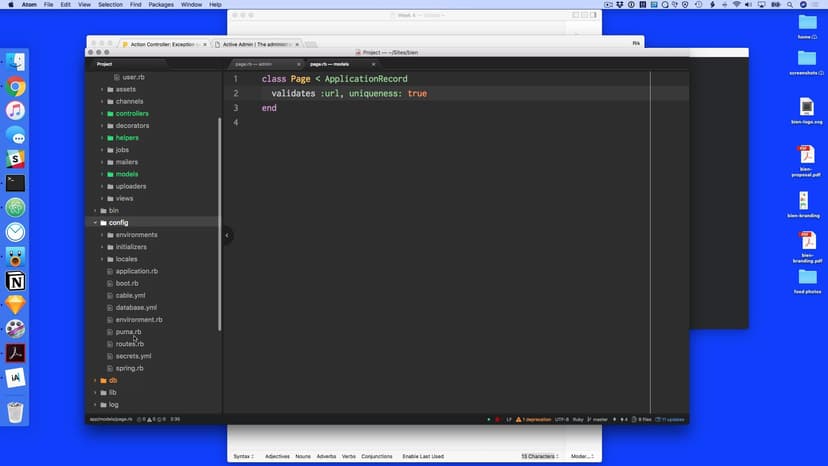
Task: Open the Notion app in the dock
Action: coord(16,280)
